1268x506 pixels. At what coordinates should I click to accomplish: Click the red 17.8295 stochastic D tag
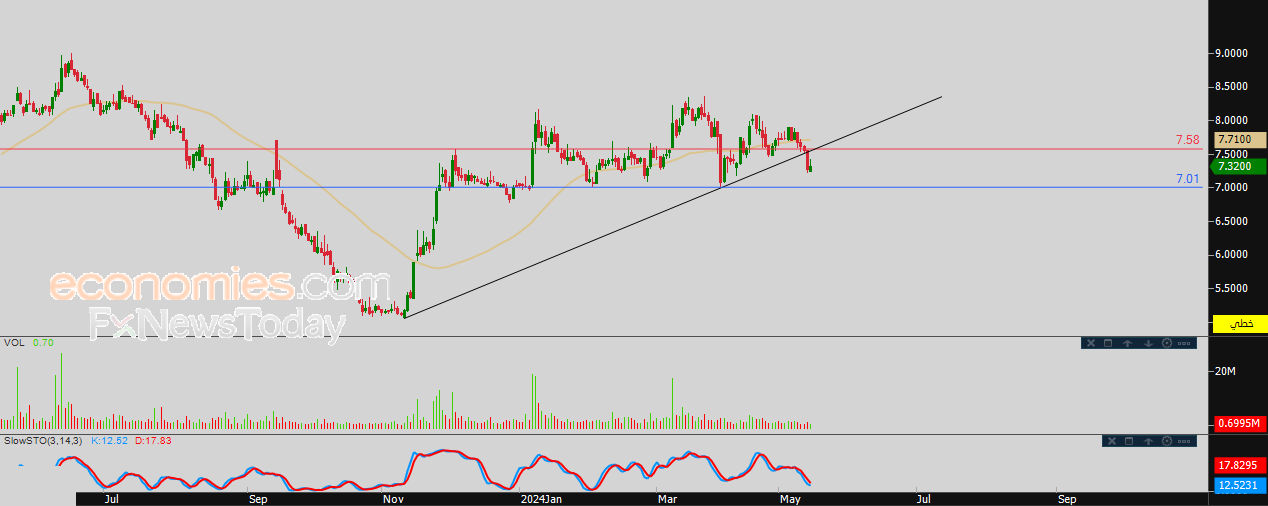[x=1239, y=465]
